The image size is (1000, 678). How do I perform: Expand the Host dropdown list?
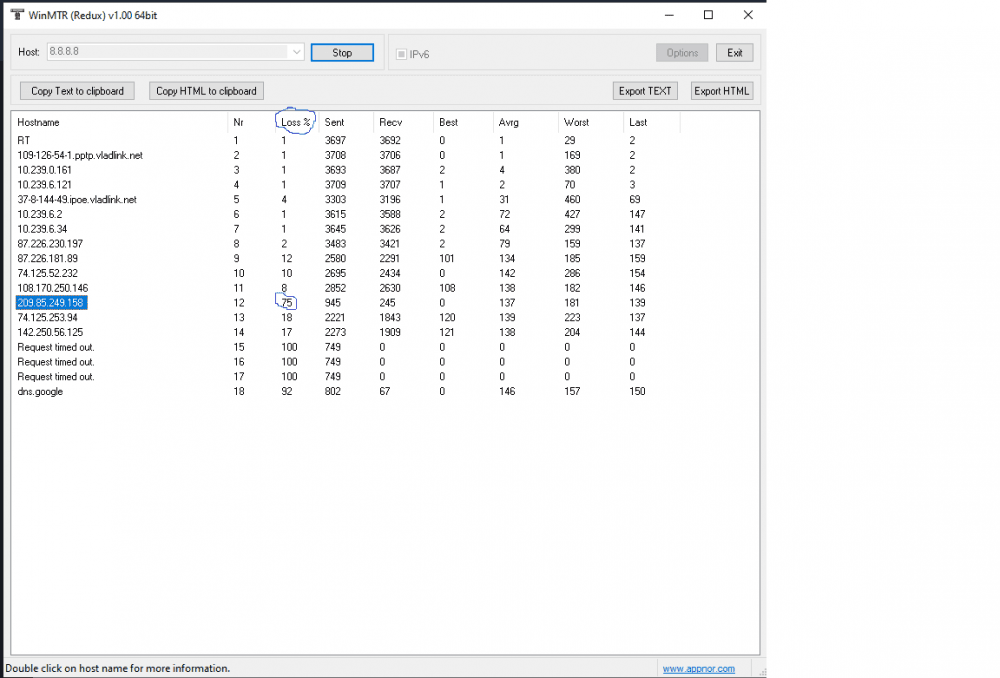(x=296, y=52)
